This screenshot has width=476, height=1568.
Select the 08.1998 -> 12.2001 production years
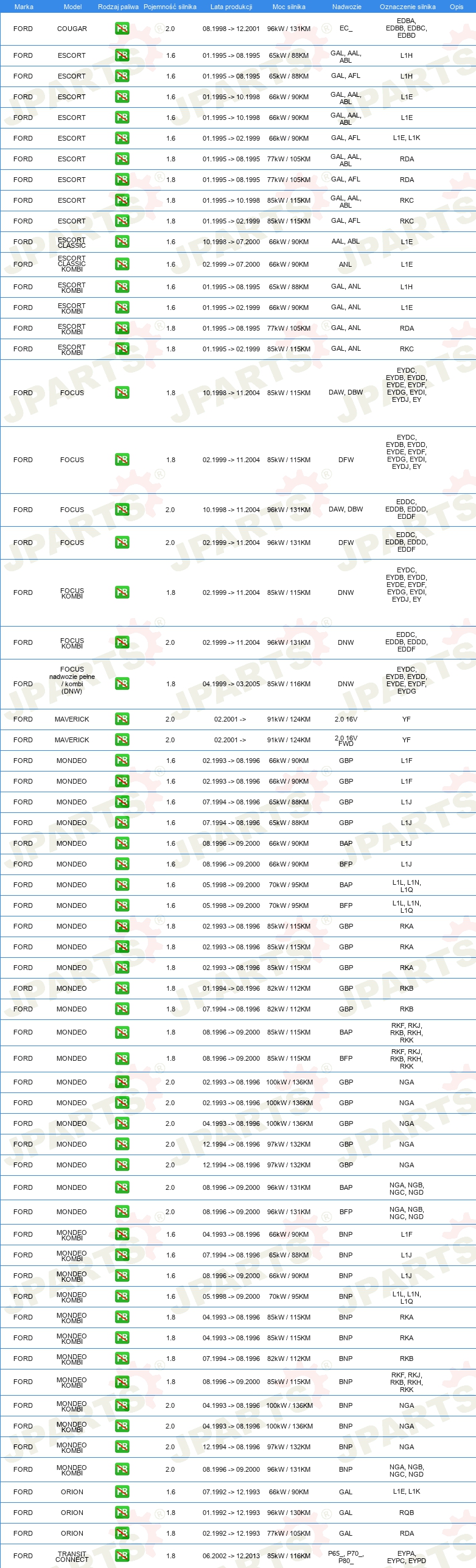(x=231, y=29)
